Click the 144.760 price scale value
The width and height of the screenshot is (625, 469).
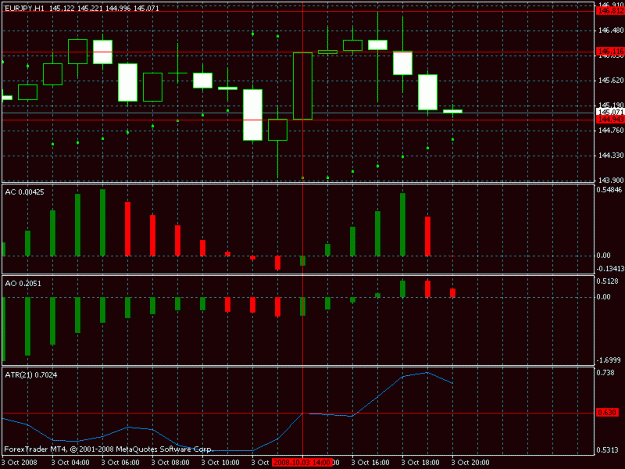click(x=611, y=130)
